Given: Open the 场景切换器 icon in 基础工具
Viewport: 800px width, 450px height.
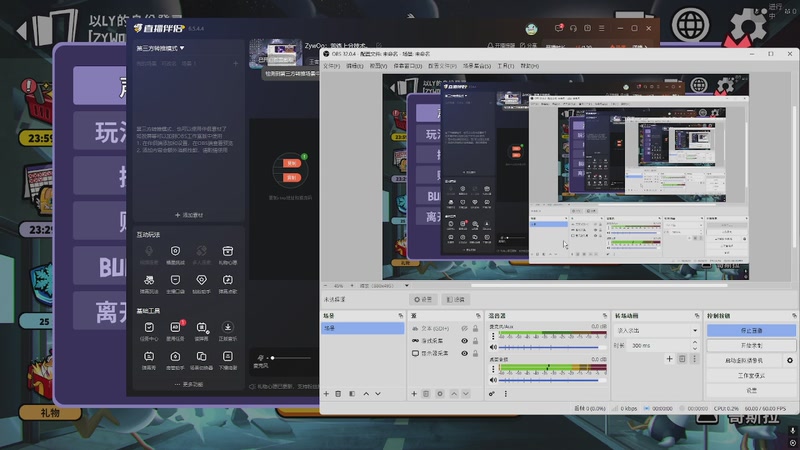Looking at the screenshot, I should 202,356.
